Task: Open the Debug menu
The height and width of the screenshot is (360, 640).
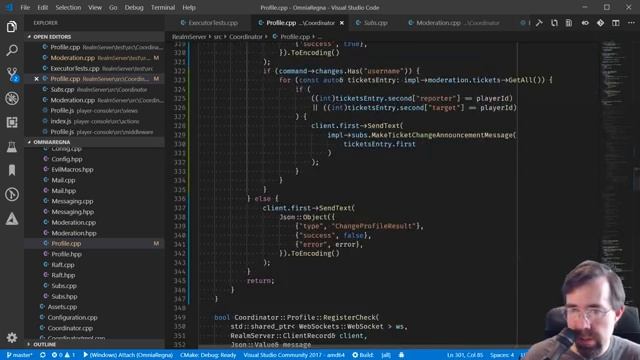Action: click(134, 7)
